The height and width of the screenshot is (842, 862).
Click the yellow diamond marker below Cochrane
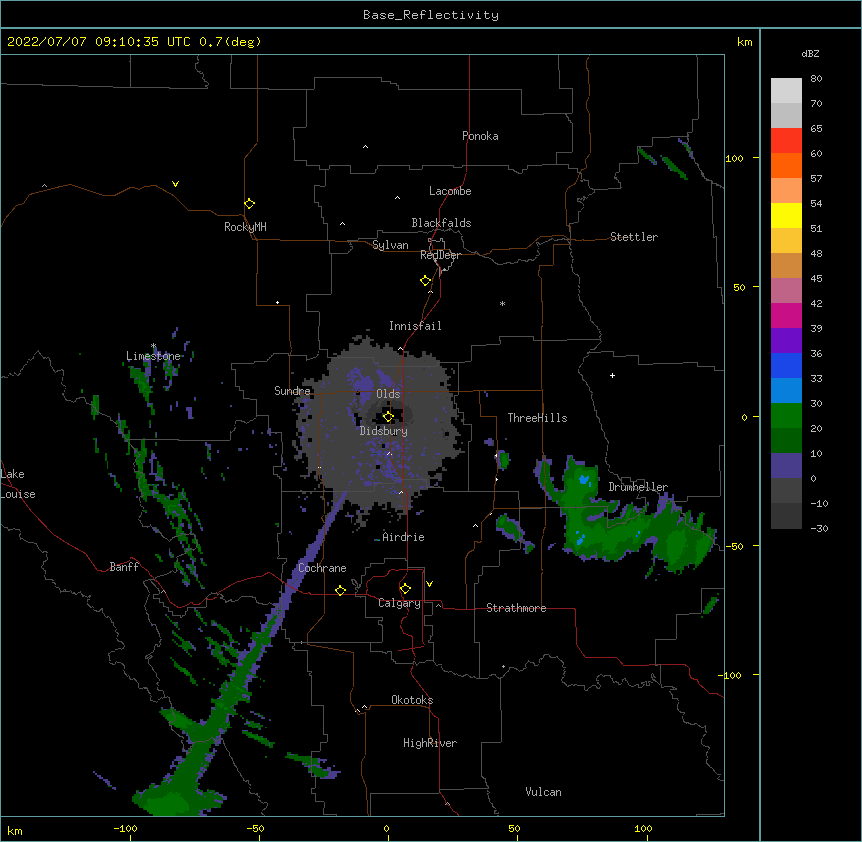coord(340,590)
